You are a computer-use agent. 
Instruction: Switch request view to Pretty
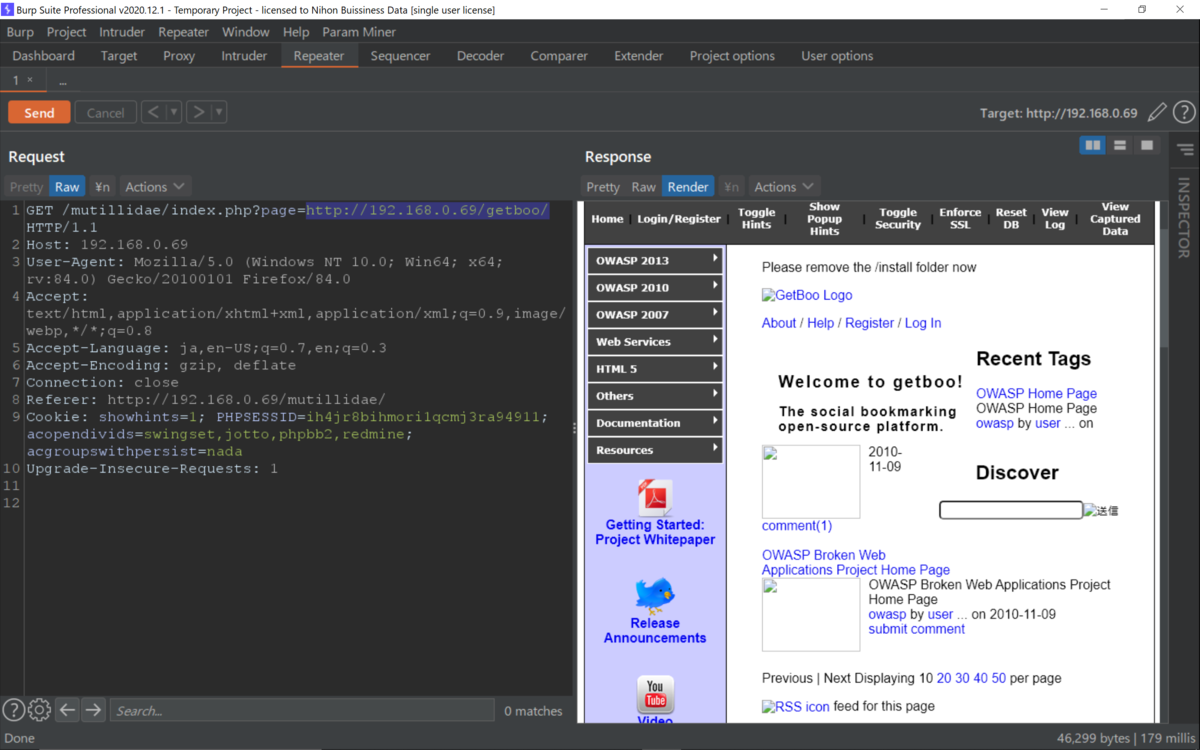tap(26, 186)
